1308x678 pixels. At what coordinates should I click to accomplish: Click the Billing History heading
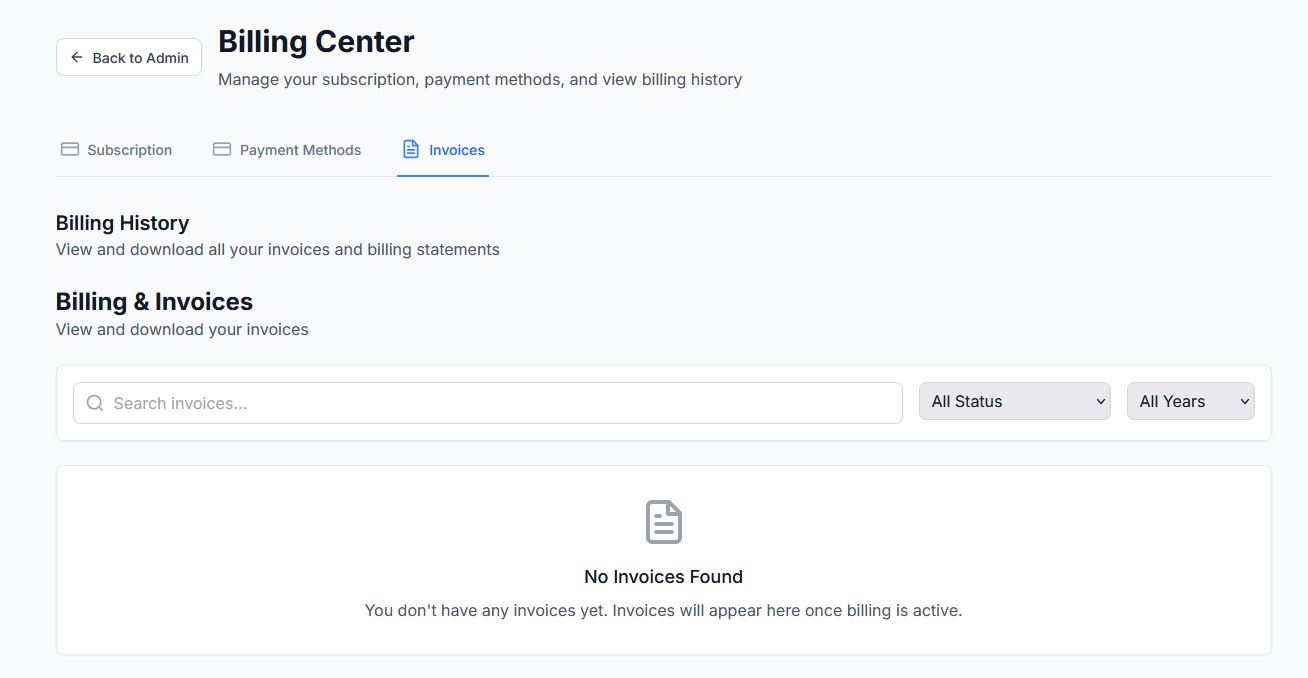coord(122,222)
